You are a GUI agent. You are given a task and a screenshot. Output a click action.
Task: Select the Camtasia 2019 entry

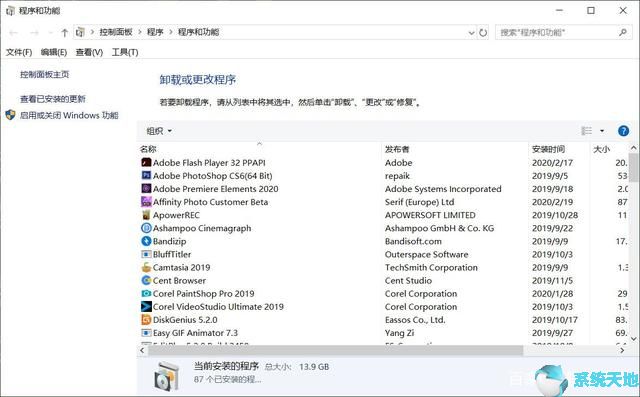[x=182, y=267]
